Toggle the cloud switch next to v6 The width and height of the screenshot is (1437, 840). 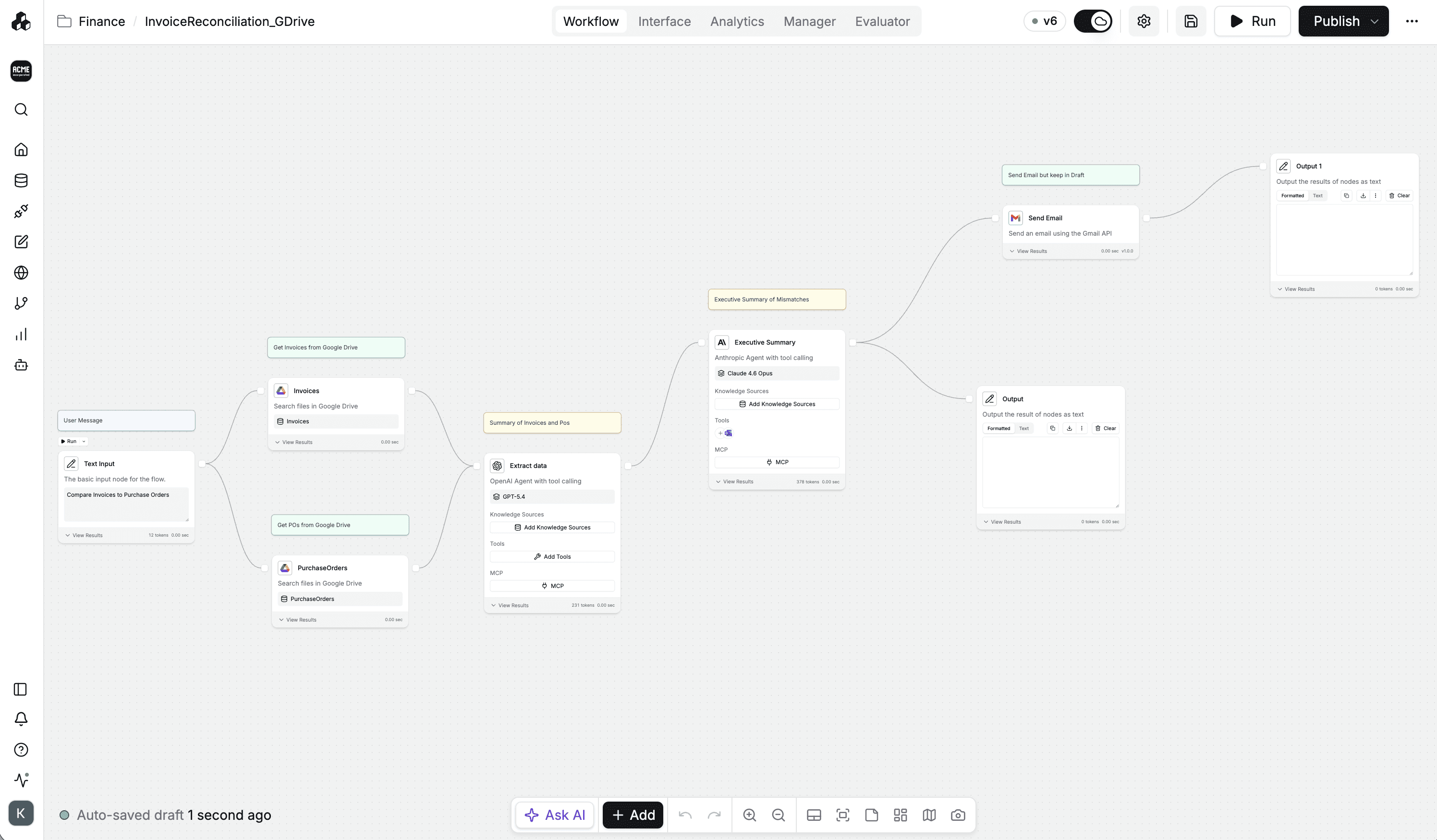[x=1093, y=21]
